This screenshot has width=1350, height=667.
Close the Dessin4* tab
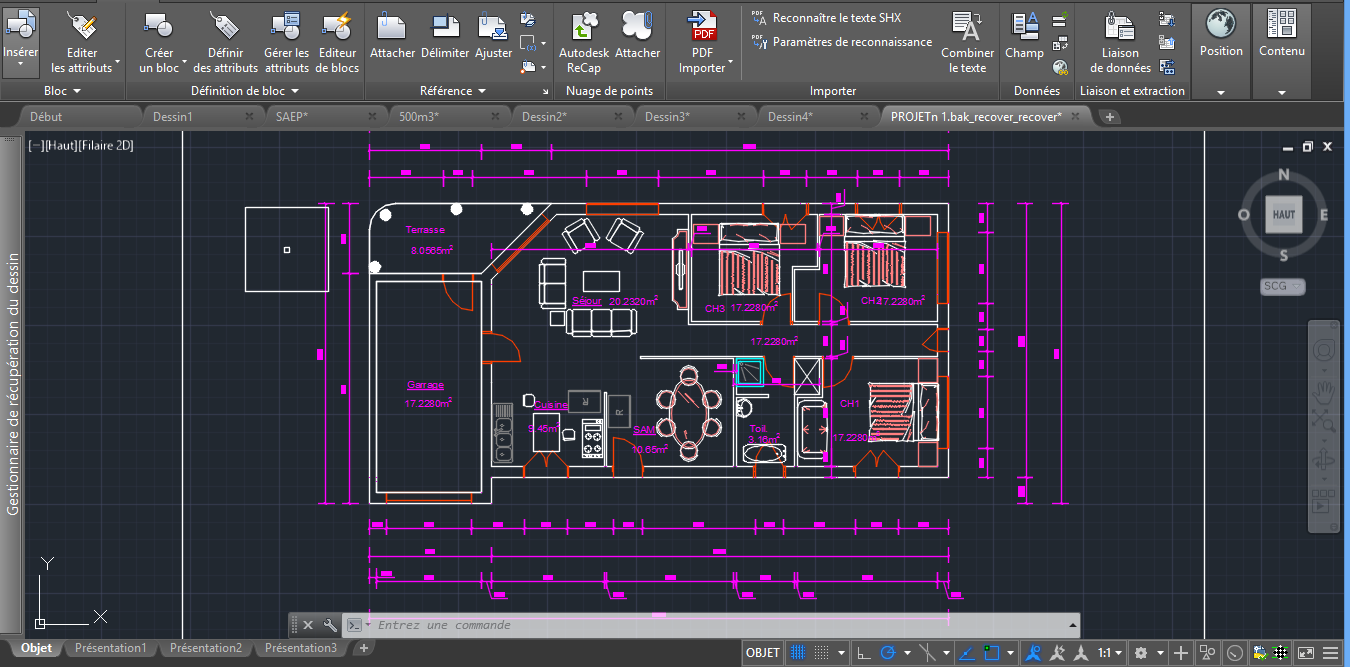pyautogui.click(x=865, y=117)
